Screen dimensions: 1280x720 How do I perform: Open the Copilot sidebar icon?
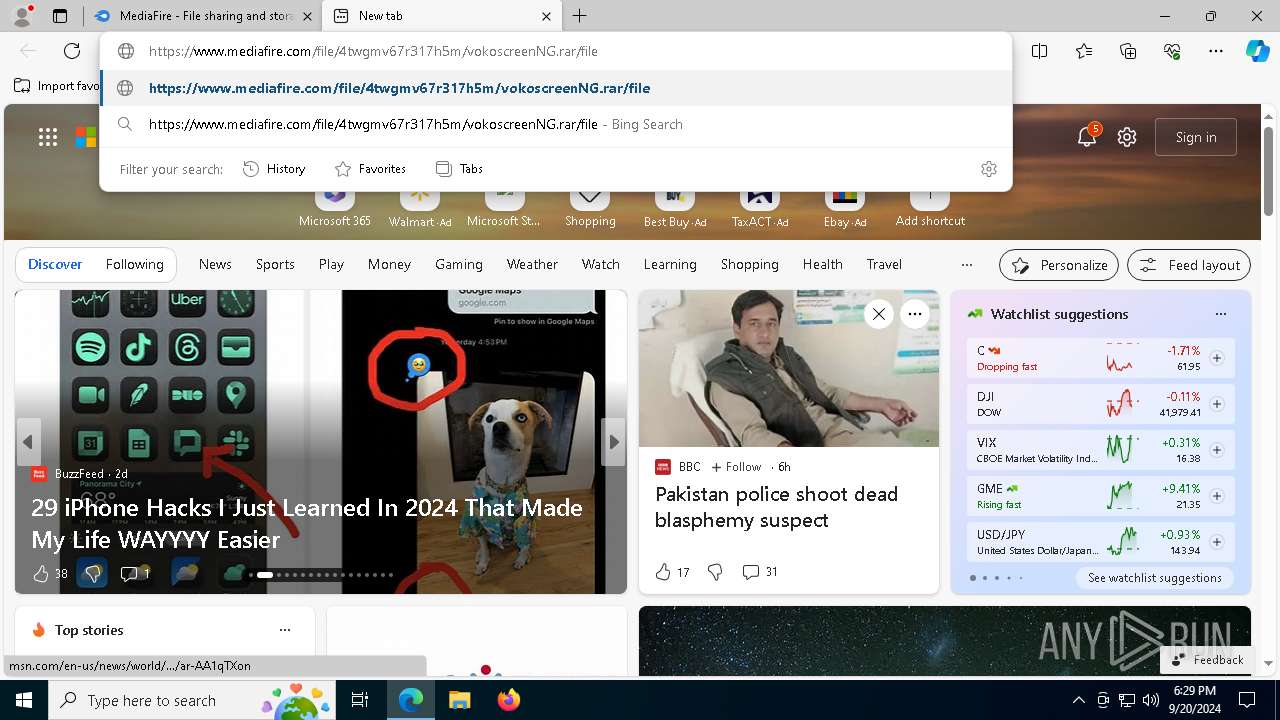1258,51
